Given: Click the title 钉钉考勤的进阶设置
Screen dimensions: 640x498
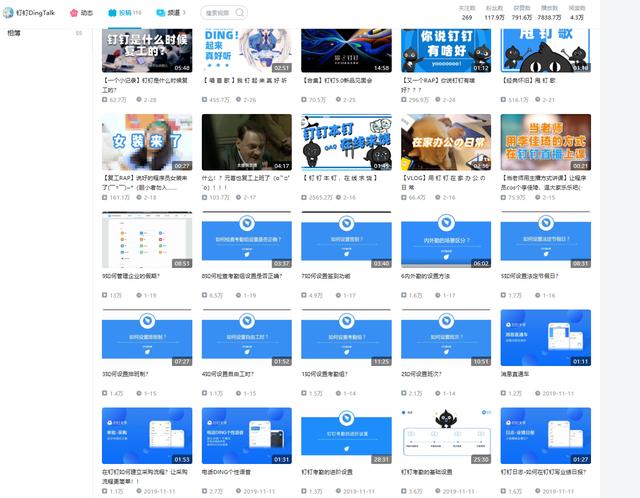Looking at the screenshot, I should [327, 472].
